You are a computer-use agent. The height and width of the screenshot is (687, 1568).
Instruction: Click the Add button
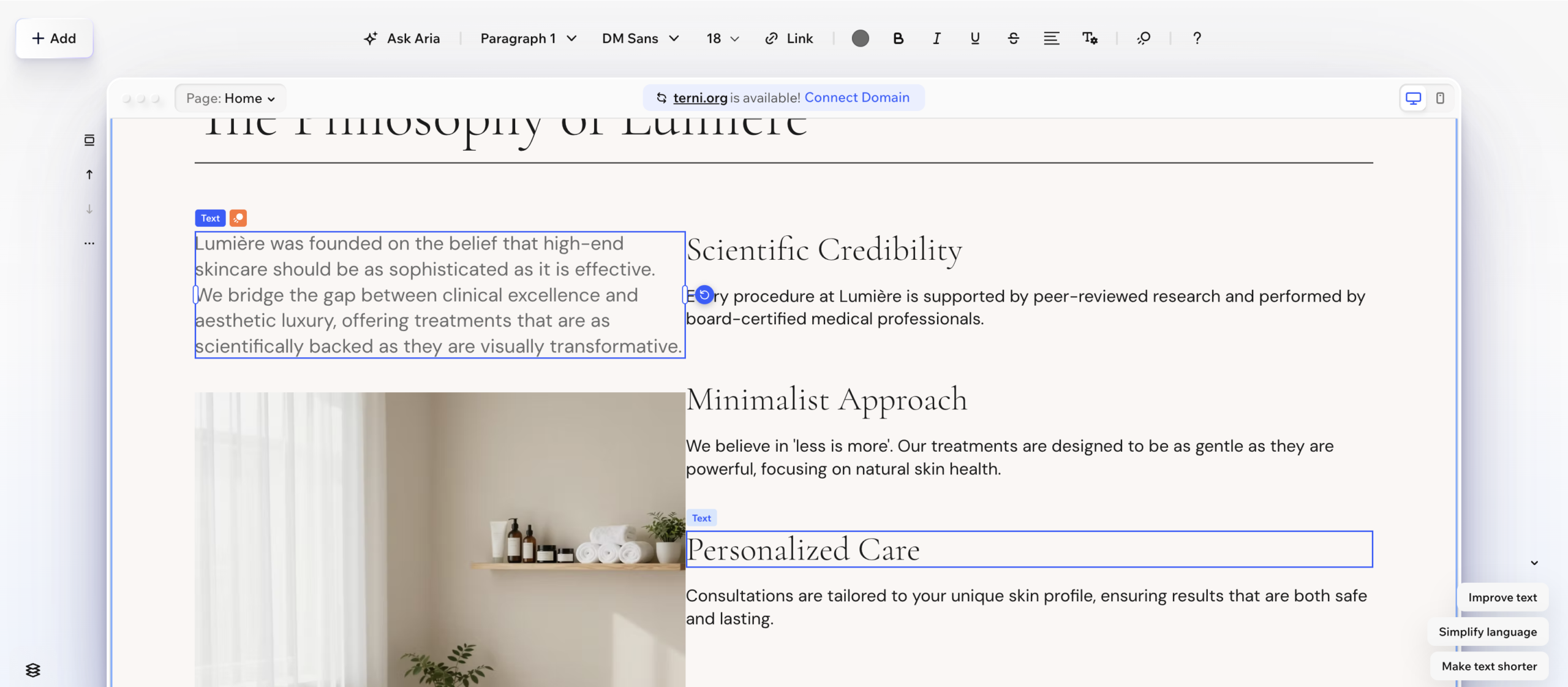tap(55, 39)
